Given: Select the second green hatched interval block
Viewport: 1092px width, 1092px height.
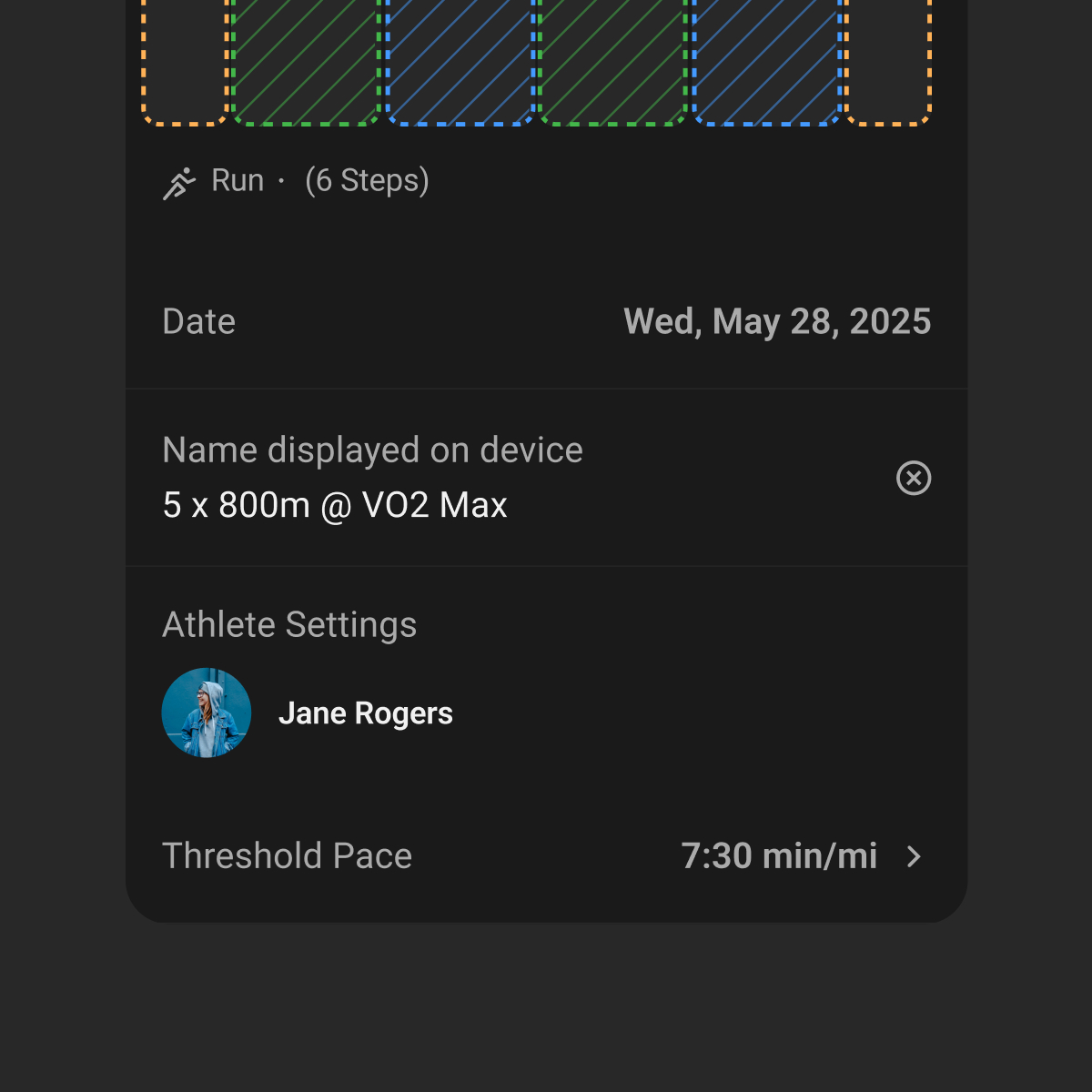Looking at the screenshot, I should [612, 61].
